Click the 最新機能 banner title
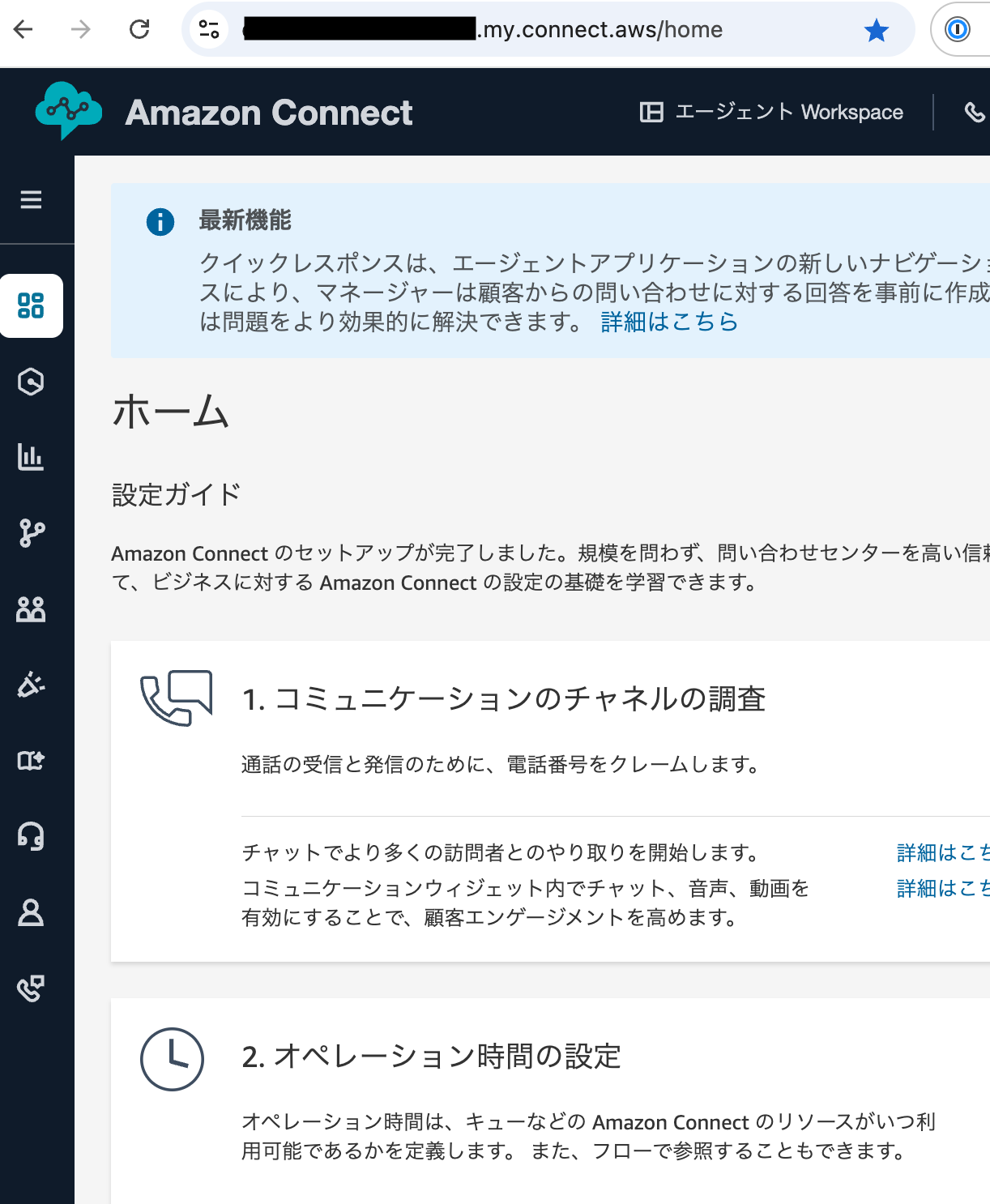The width and height of the screenshot is (990, 1204). click(x=245, y=220)
